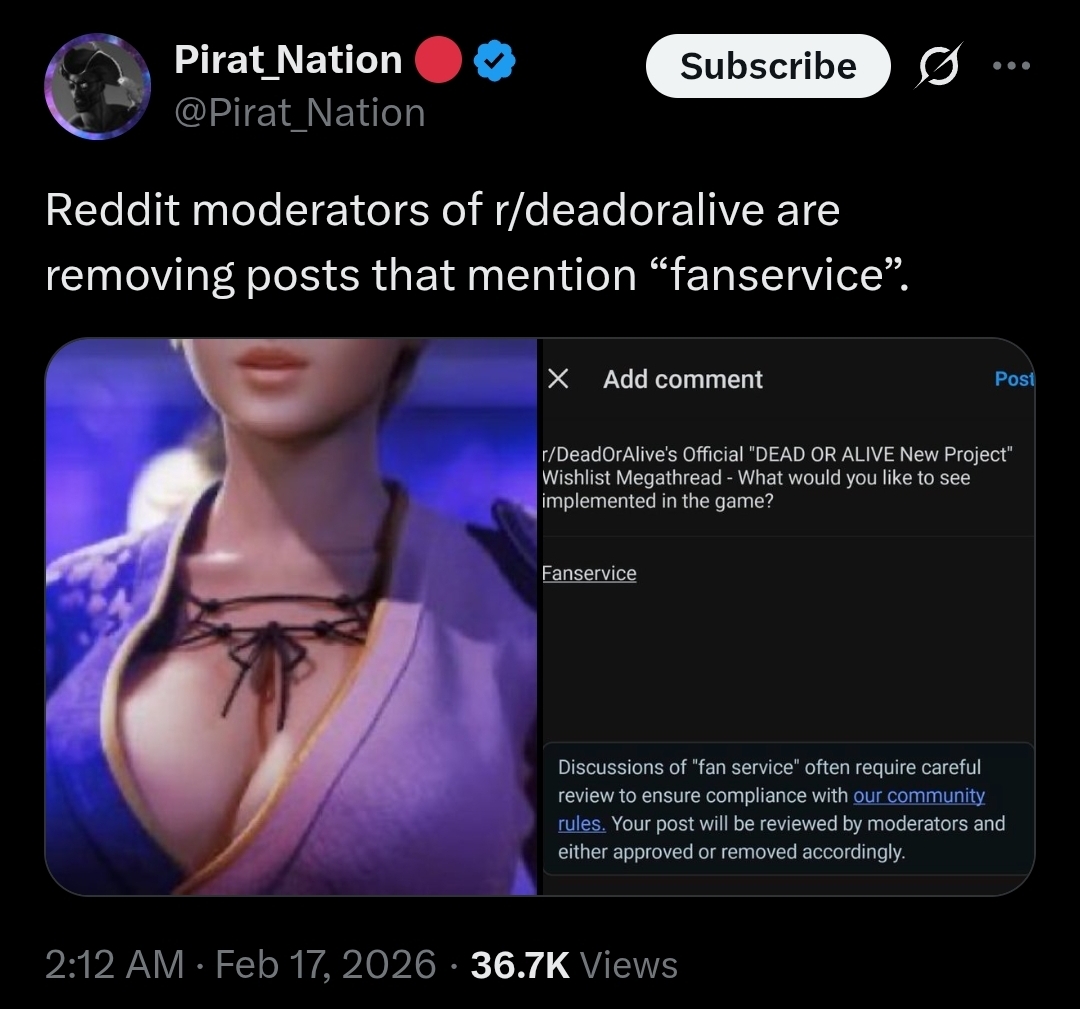Open the three-dot more options menu
1080x1009 pixels.
click(x=1011, y=66)
